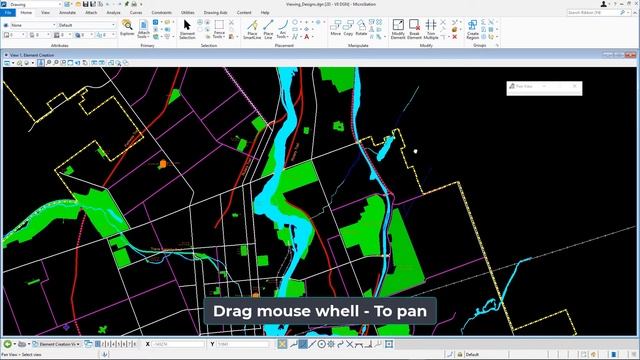Select the Break Element tool
Viewport: 640px width, 360px height.
(414, 29)
